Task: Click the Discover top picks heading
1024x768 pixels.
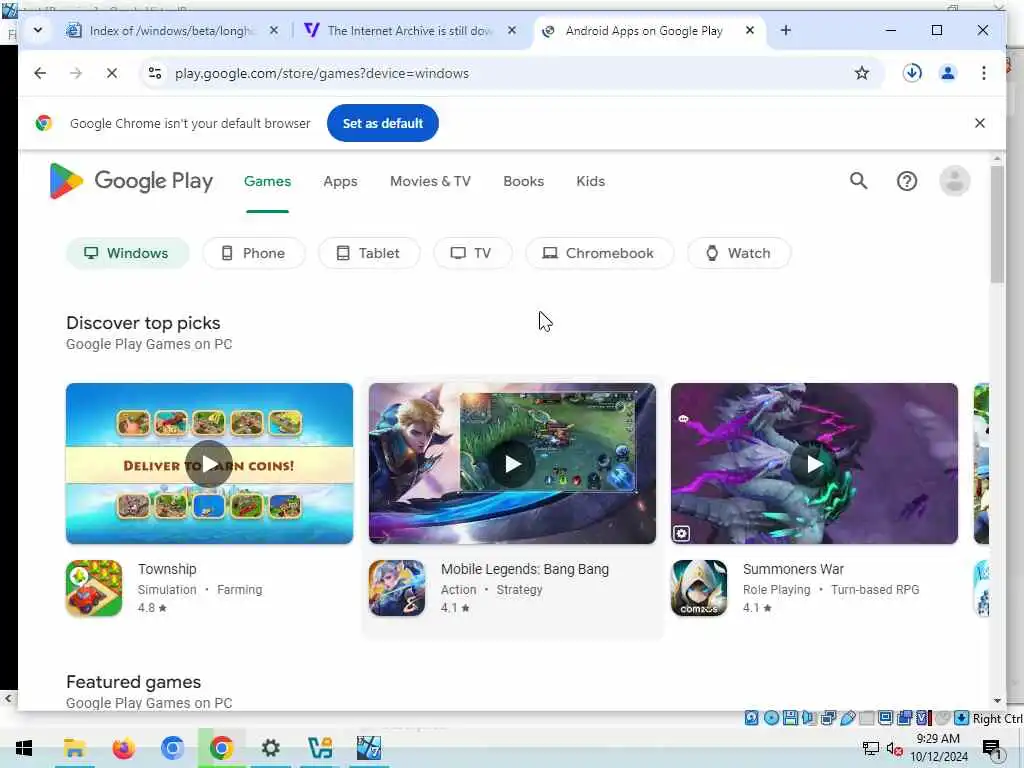Action: pos(143,323)
